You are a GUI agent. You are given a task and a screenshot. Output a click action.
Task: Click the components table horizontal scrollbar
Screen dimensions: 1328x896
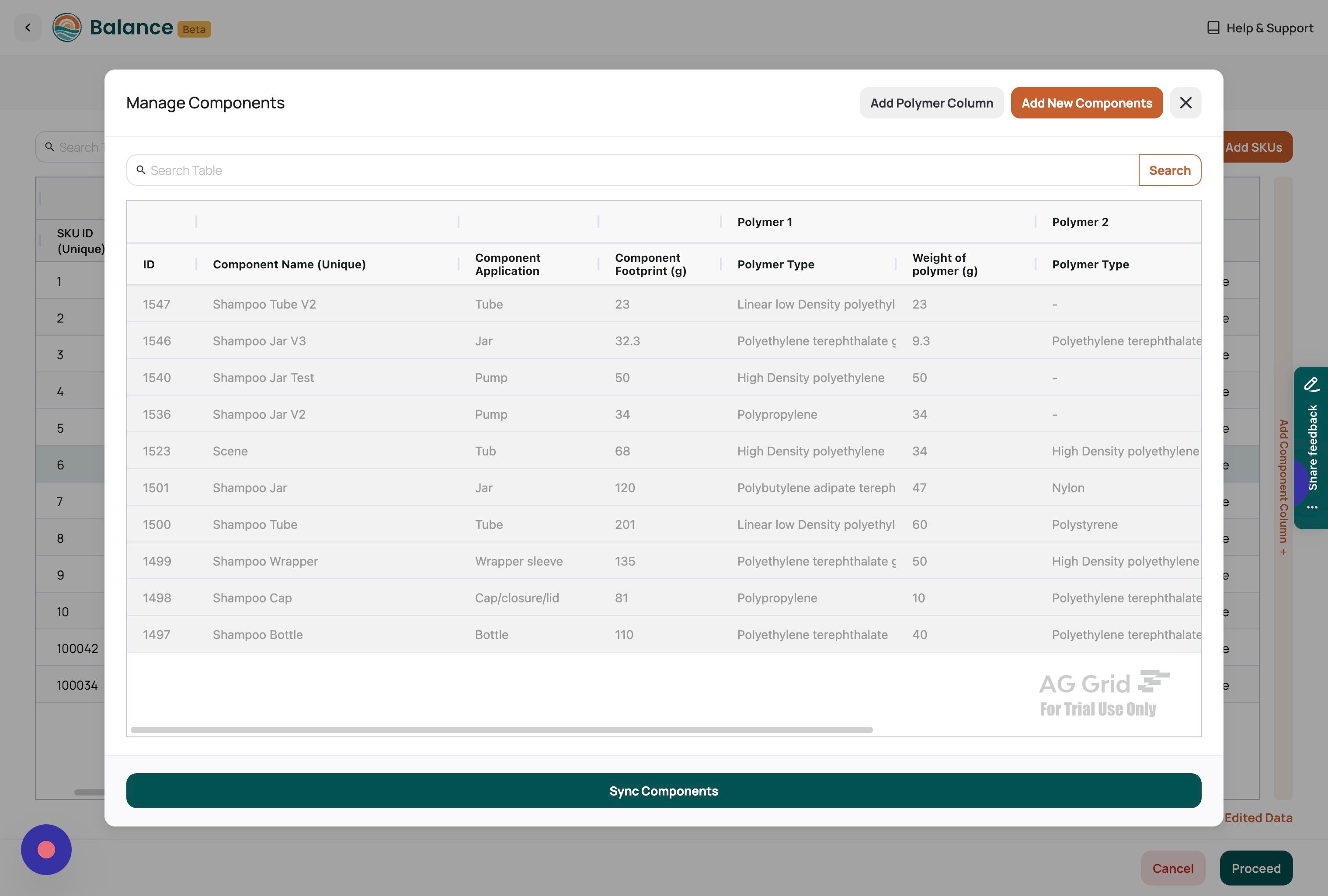[x=501, y=730]
